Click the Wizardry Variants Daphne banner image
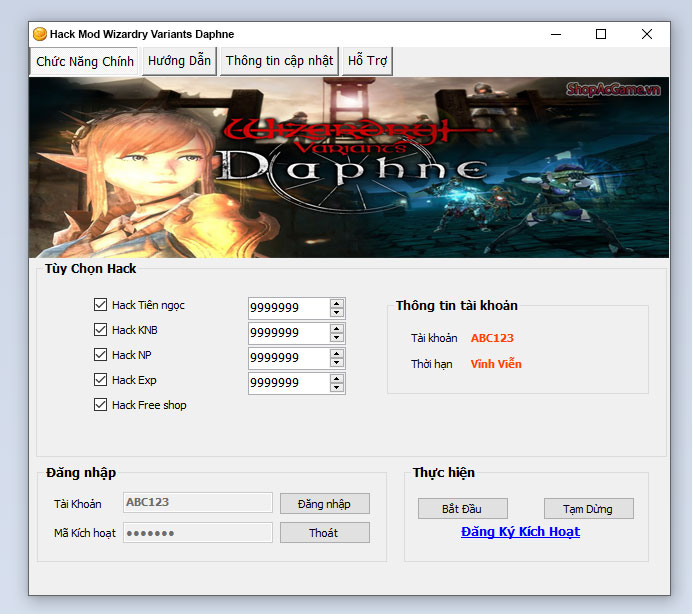 point(349,167)
